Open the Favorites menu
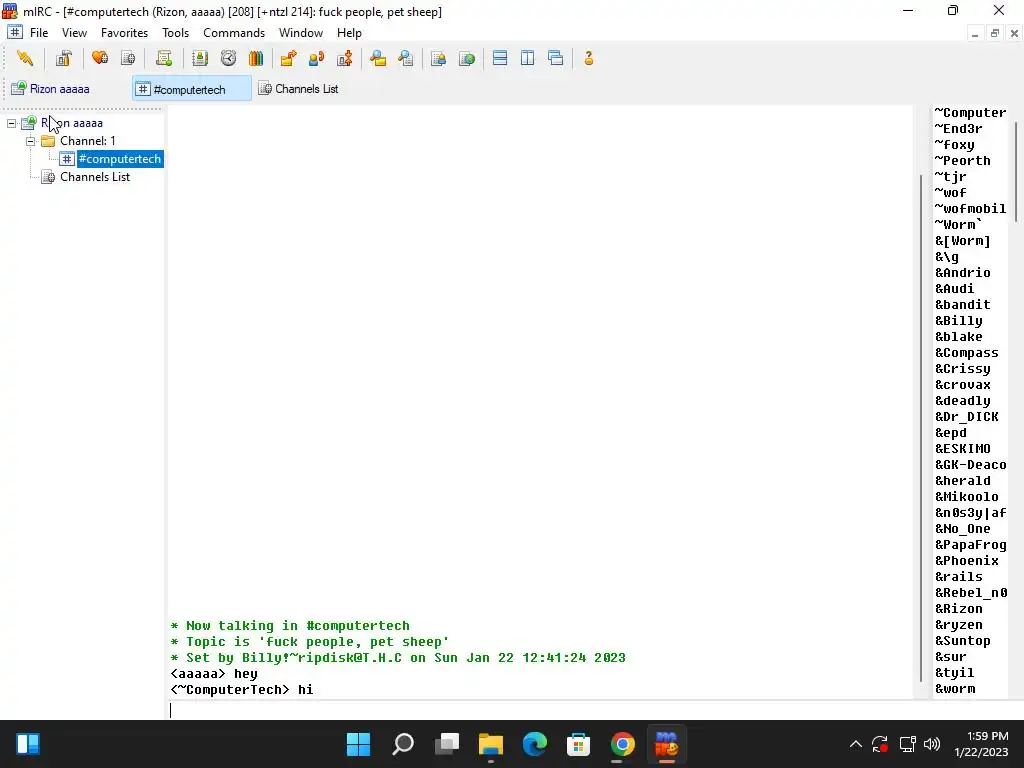The image size is (1024, 768). point(124,33)
